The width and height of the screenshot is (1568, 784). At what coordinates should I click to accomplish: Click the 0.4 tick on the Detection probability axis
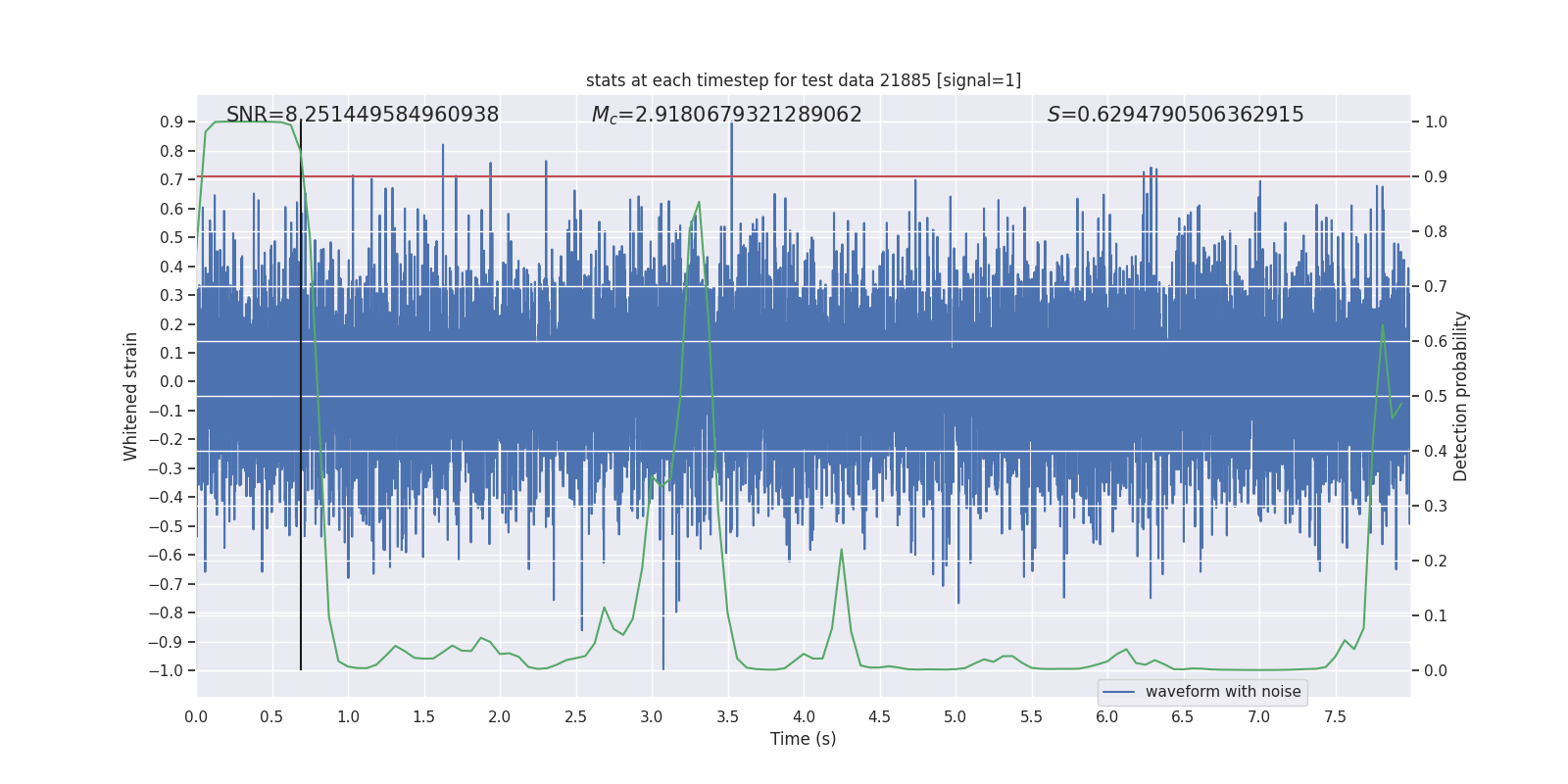[1436, 452]
